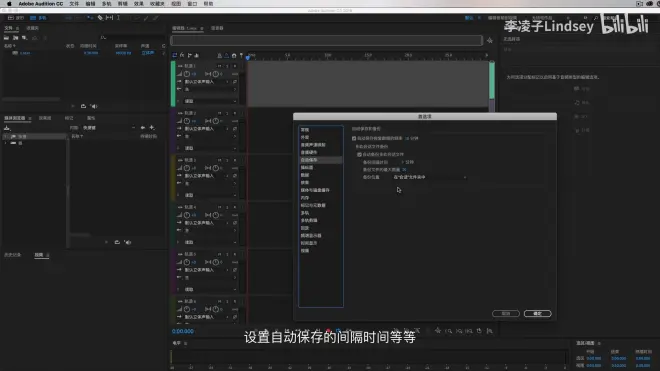This screenshot has height=371, width=660.
Task: Open Track 2 input dropdown
Action: pyautogui.click(x=207, y=129)
